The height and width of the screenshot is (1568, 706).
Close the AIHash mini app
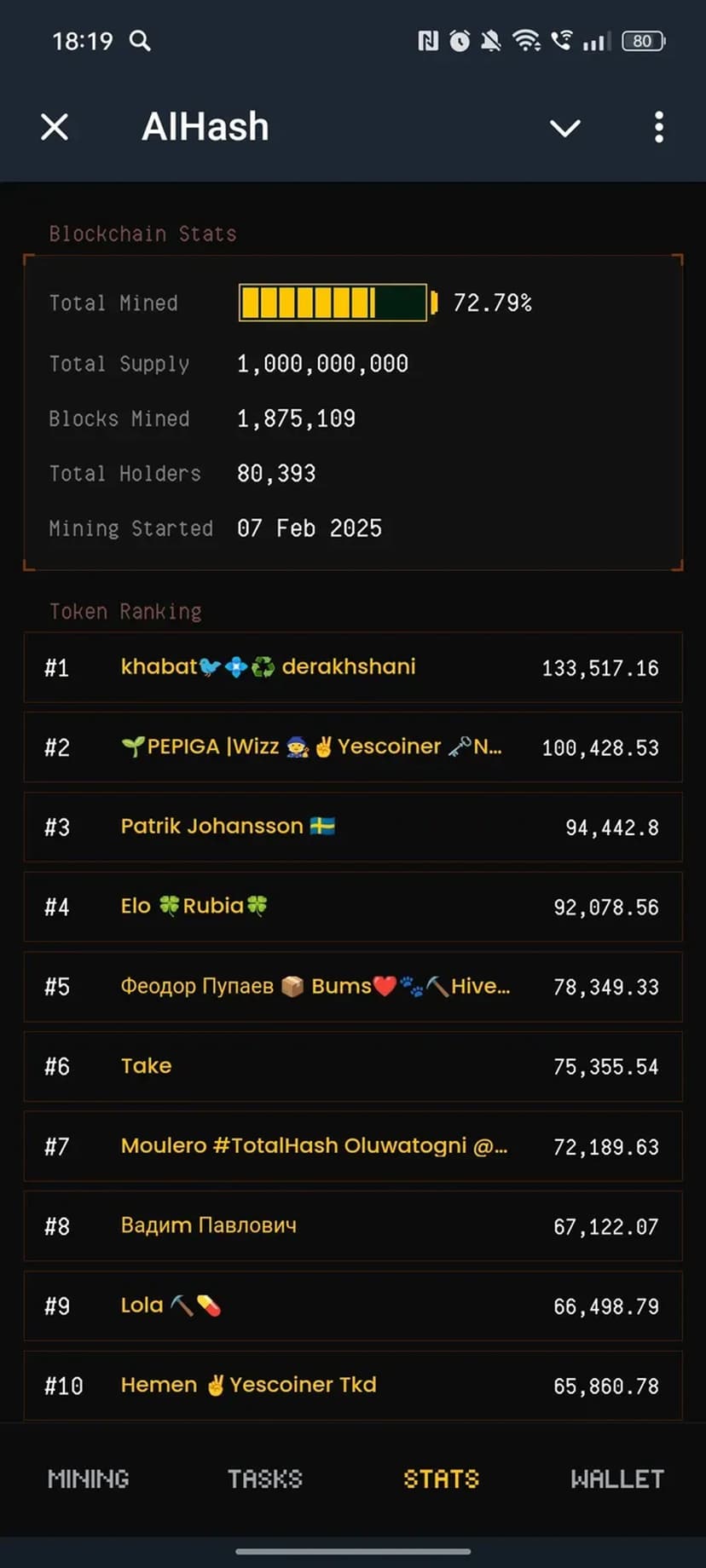click(55, 128)
